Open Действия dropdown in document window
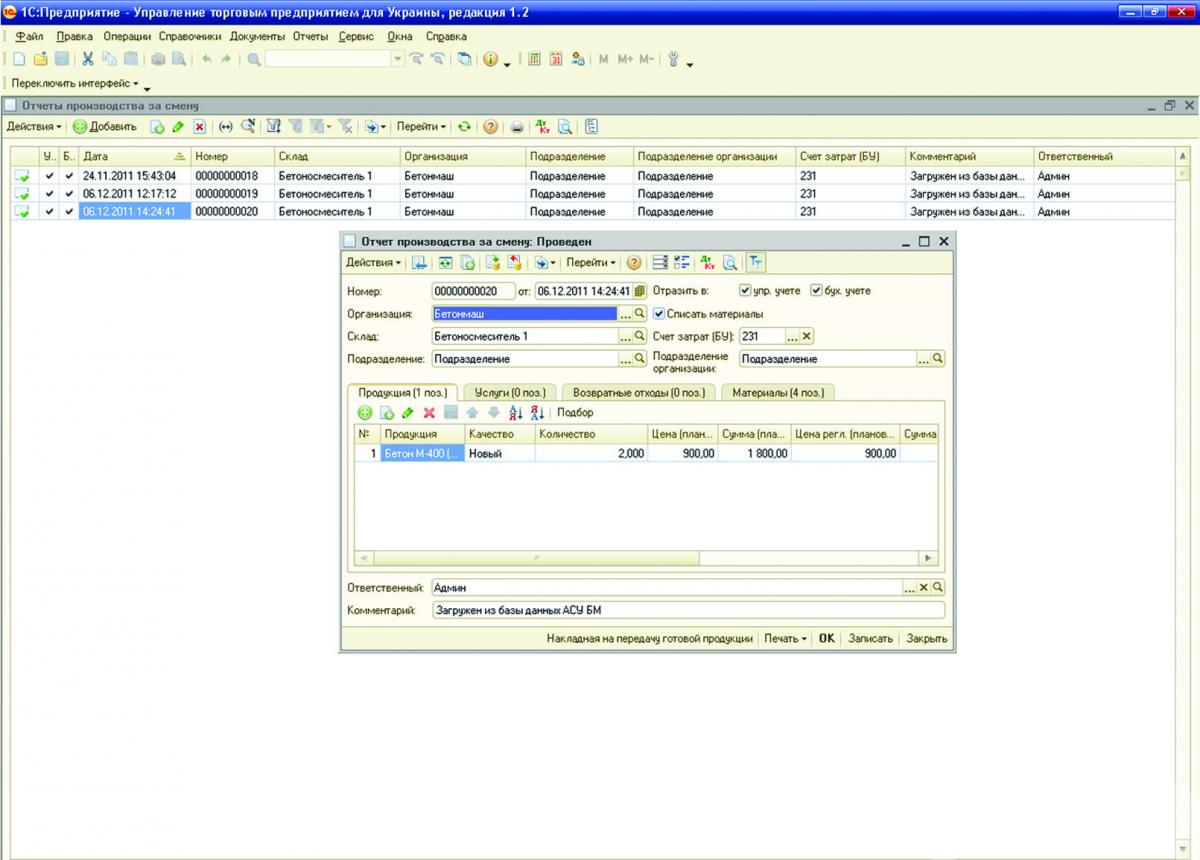 [373, 263]
